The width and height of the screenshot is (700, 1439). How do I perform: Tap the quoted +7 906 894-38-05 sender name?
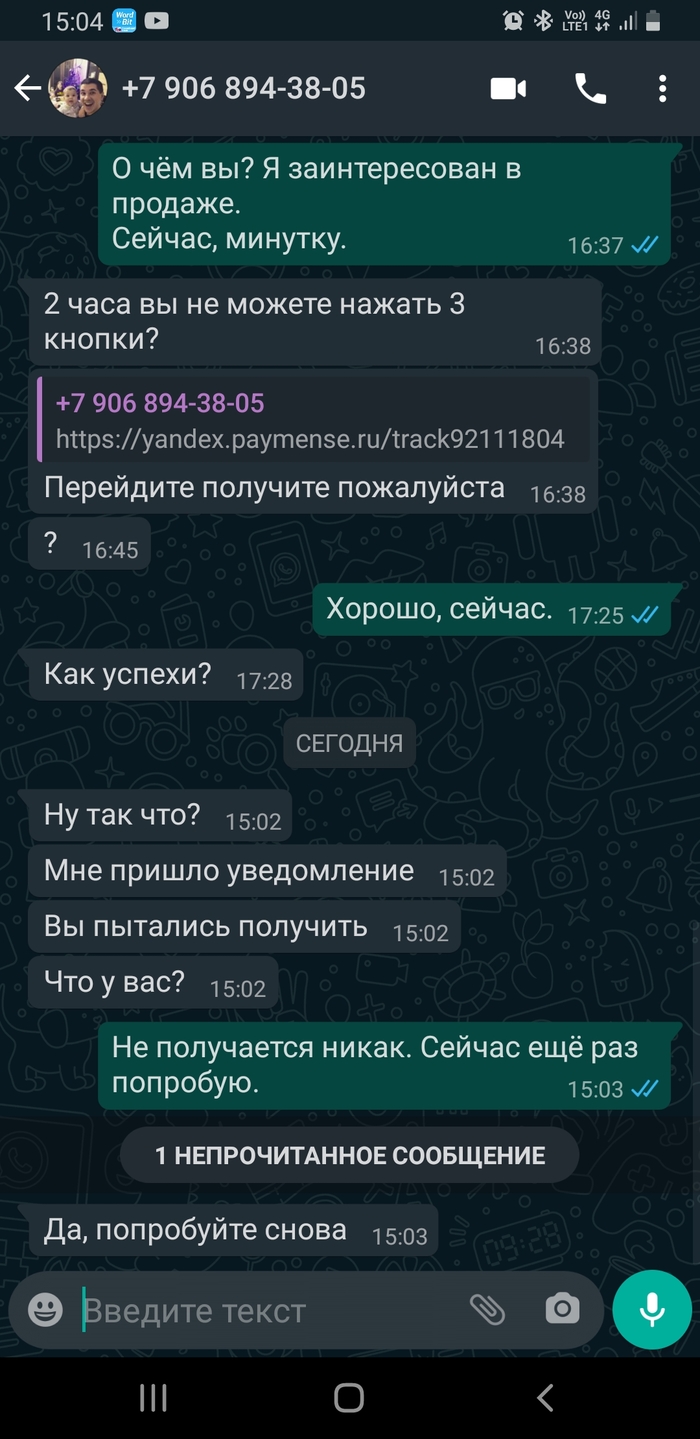(160, 403)
